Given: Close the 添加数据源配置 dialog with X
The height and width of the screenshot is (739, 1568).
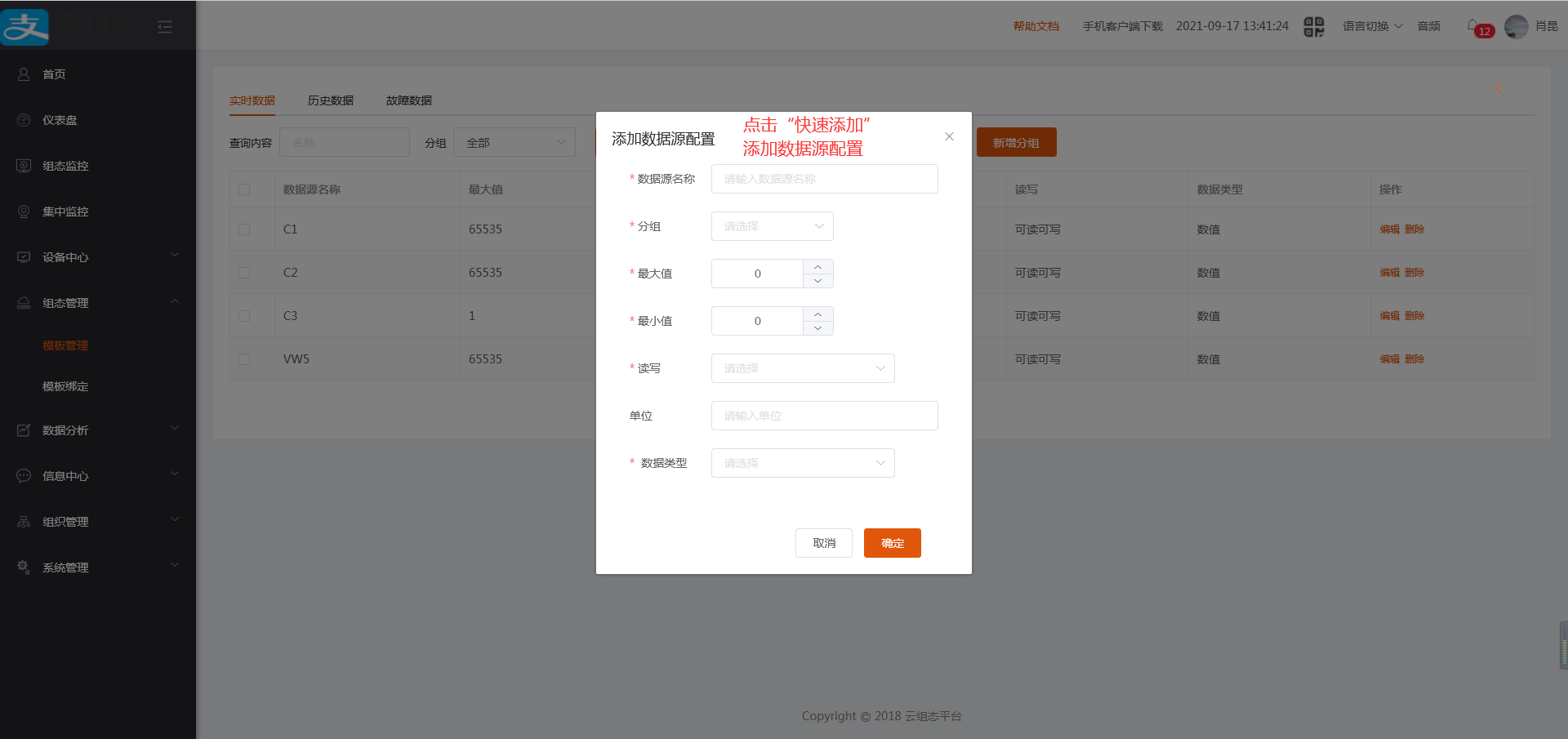Looking at the screenshot, I should pos(949,136).
